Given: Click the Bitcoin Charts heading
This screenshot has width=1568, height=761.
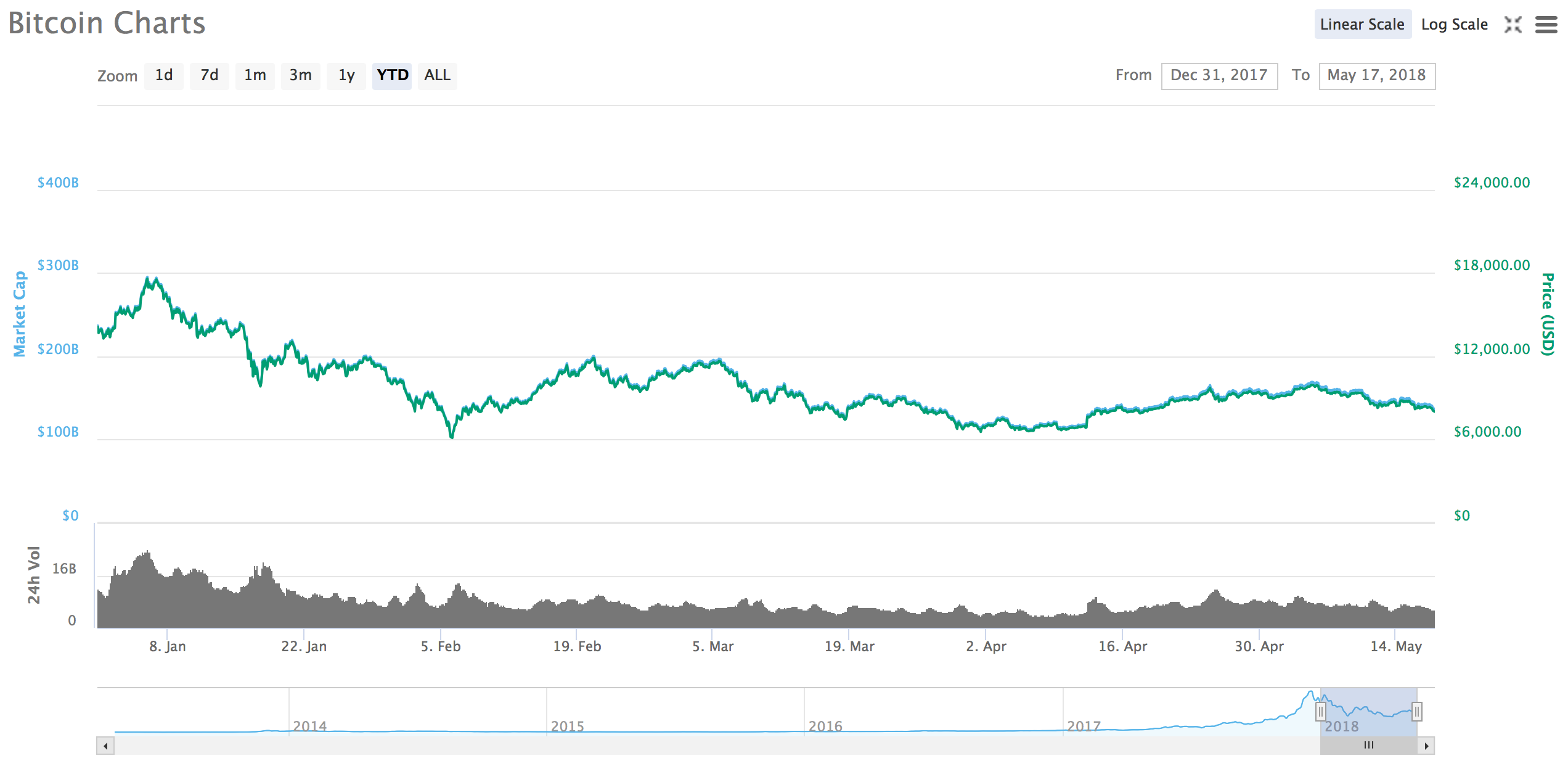Looking at the screenshot, I should point(107,23).
